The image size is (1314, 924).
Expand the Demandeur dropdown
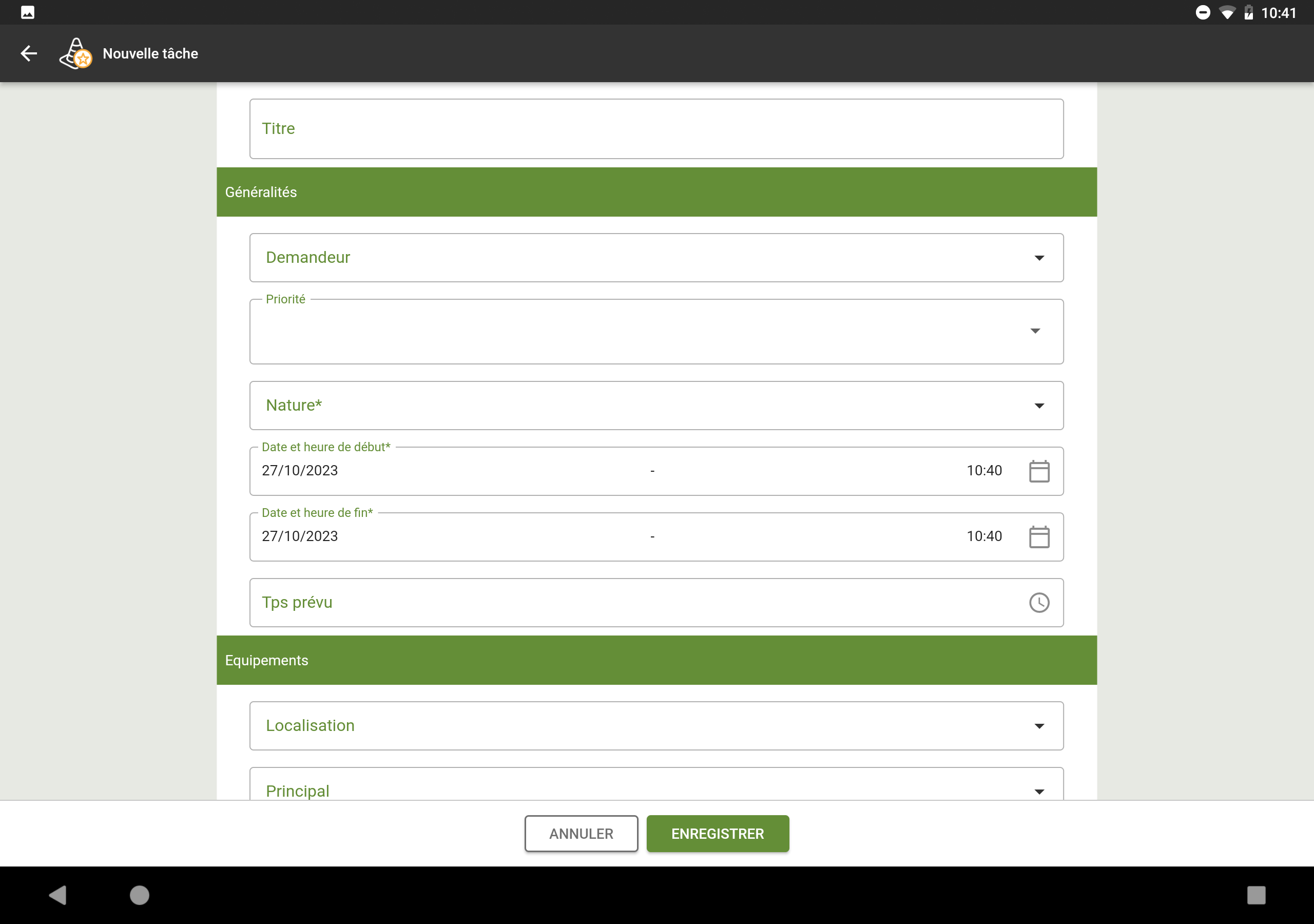[656, 258]
